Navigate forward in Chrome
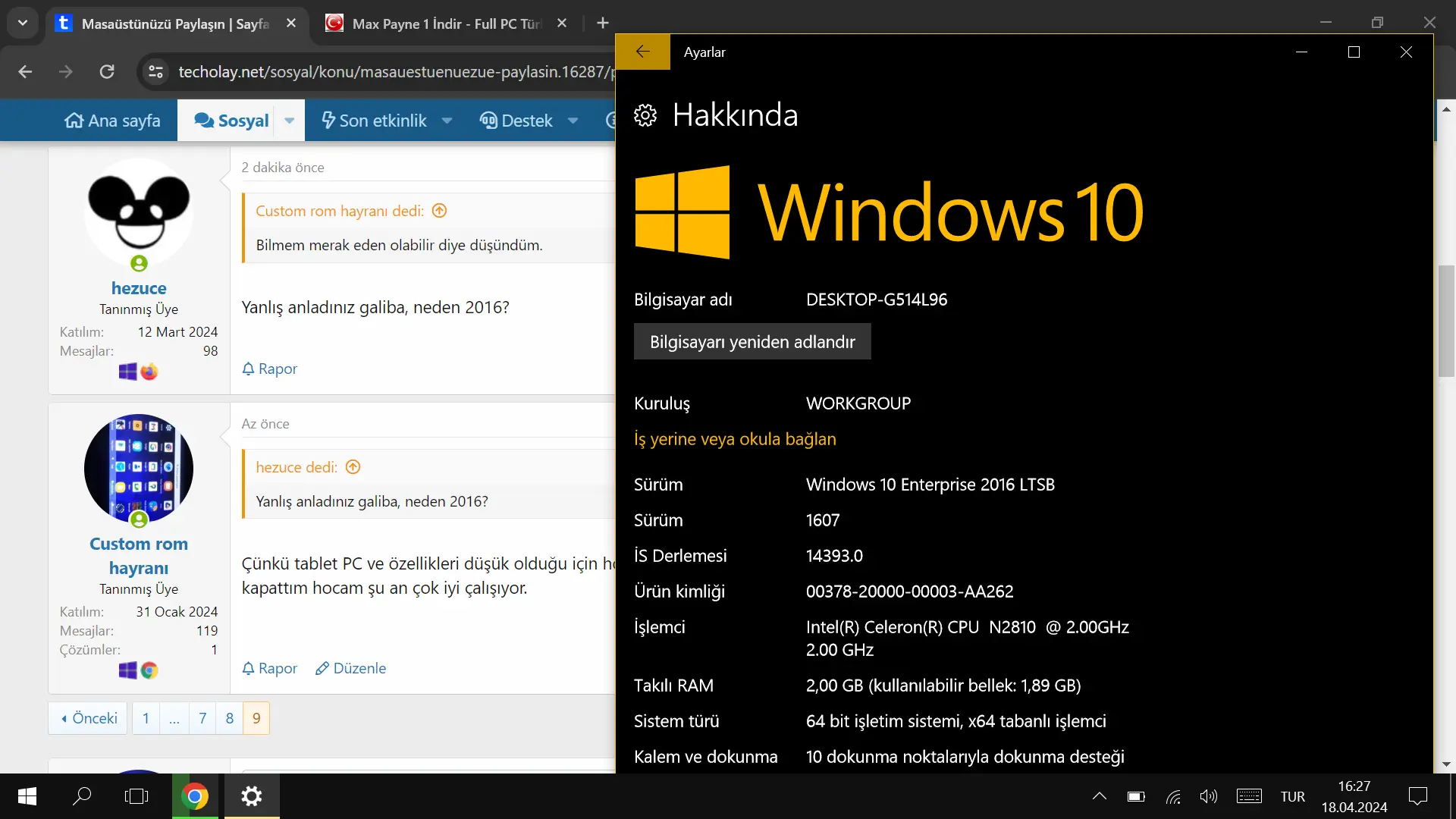The image size is (1456, 819). tap(66, 72)
